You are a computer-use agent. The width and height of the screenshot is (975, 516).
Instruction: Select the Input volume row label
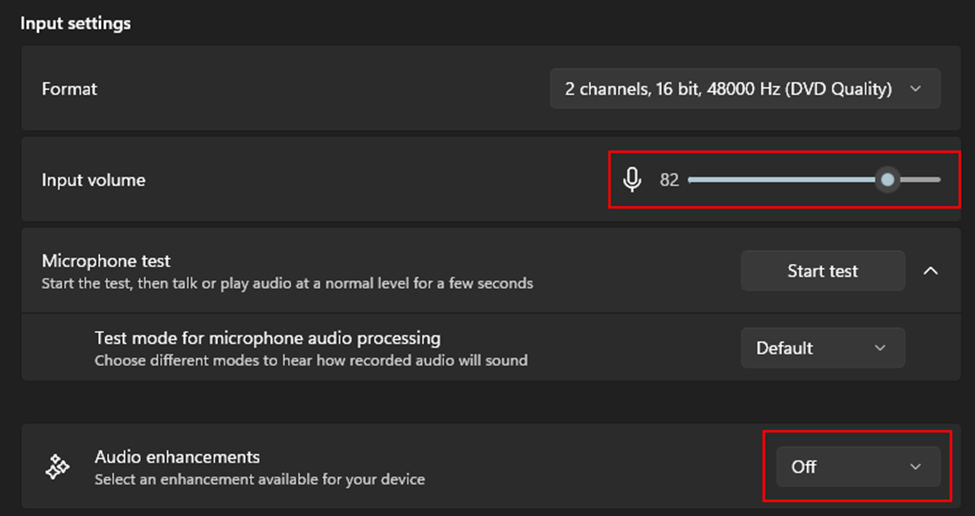(93, 180)
